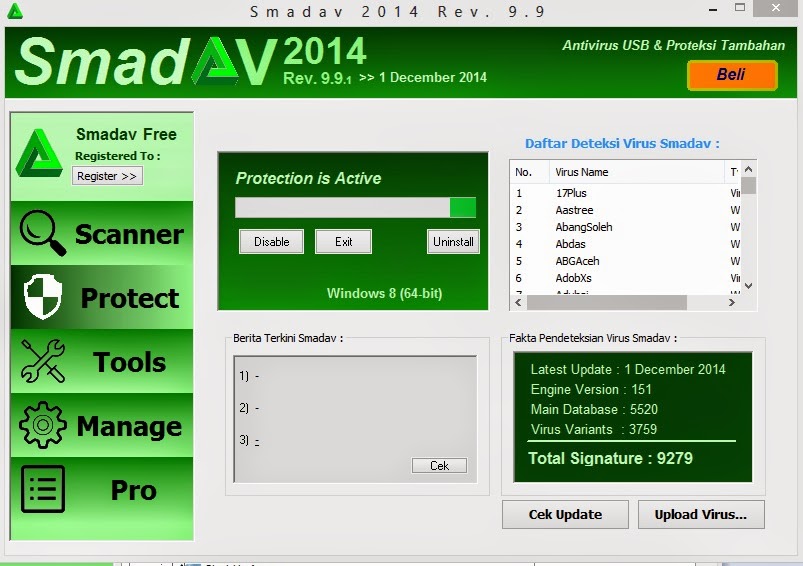Click the orange Beli button

732,75
